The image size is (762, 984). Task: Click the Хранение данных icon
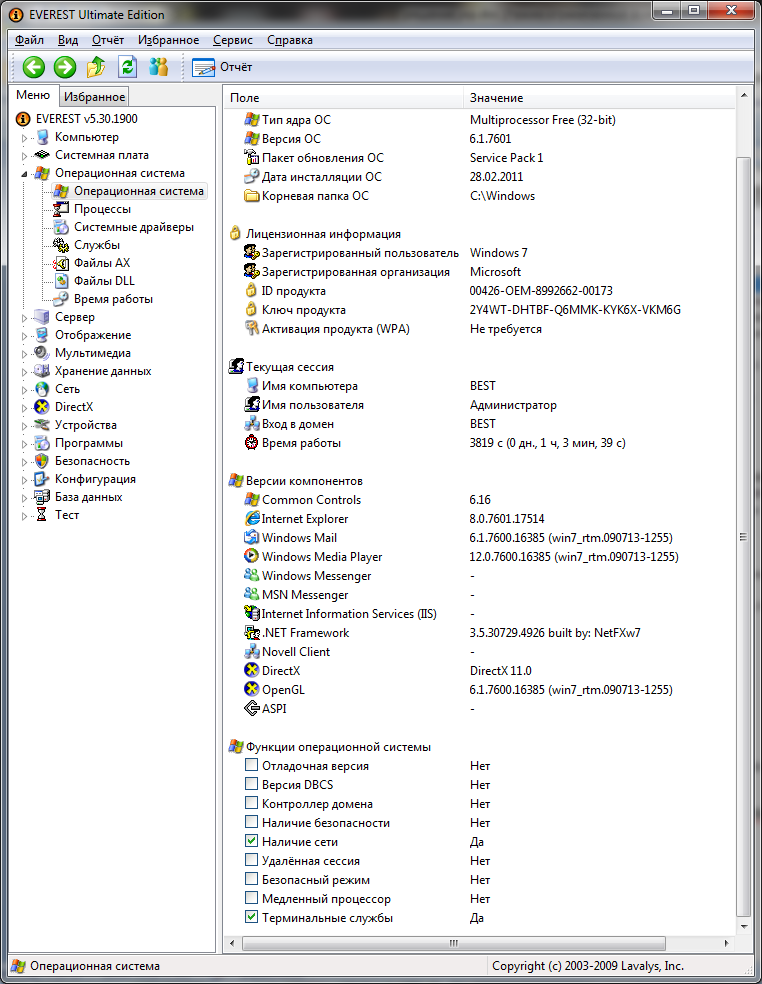click(42, 371)
